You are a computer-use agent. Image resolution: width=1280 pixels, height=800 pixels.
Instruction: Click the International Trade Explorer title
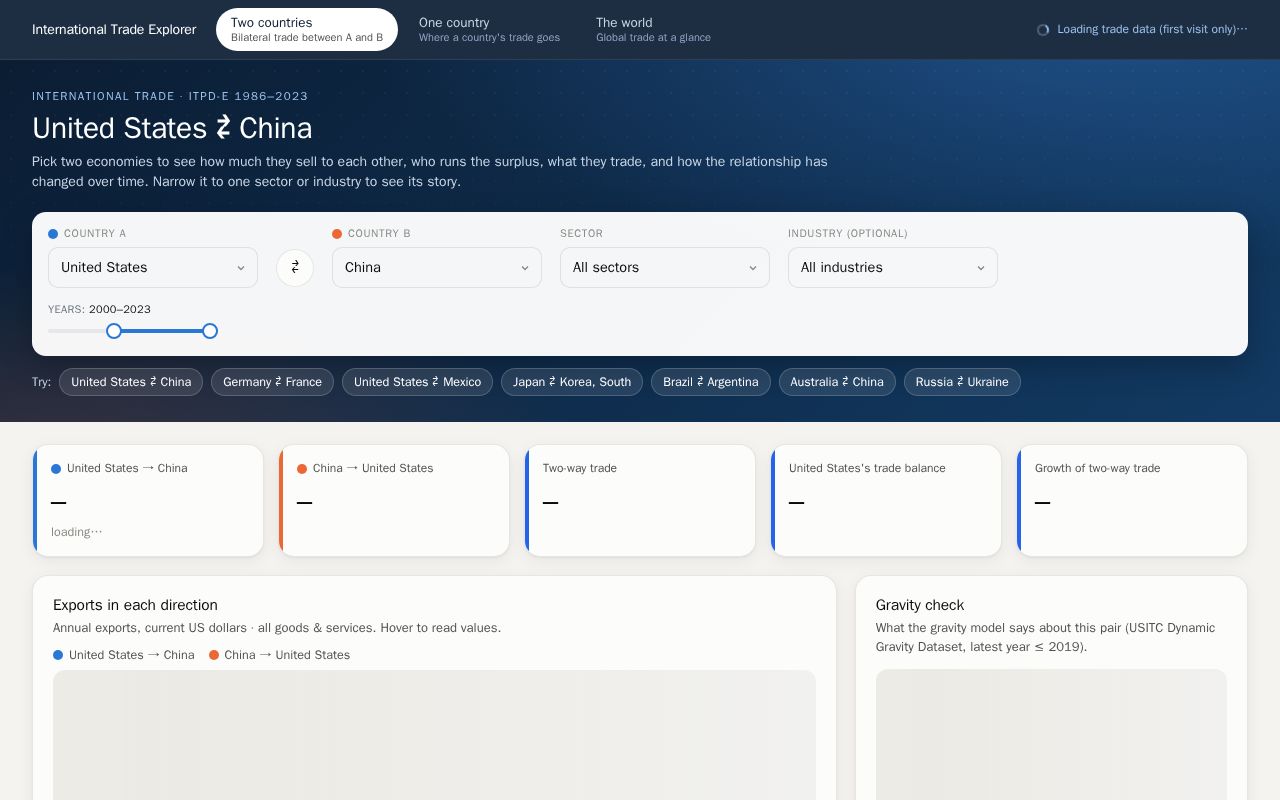(x=114, y=30)
